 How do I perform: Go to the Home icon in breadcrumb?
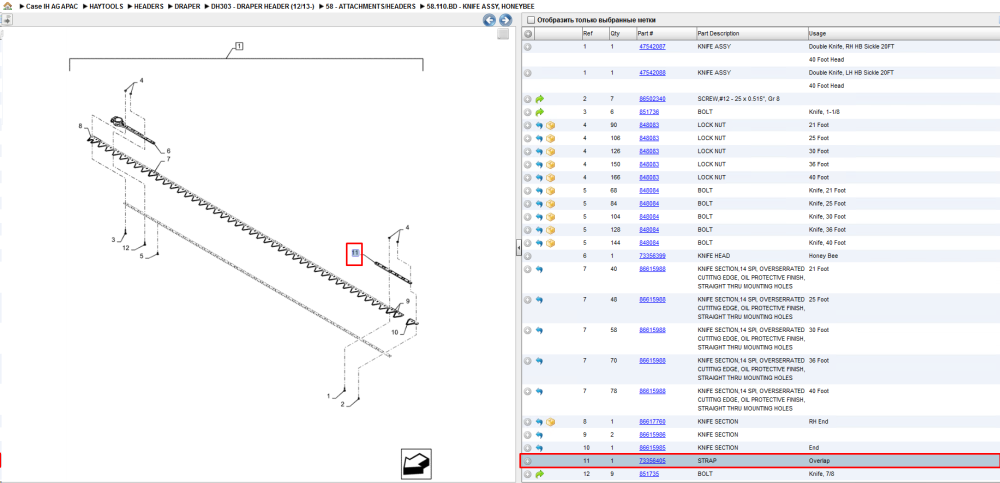tap(8, 6)
